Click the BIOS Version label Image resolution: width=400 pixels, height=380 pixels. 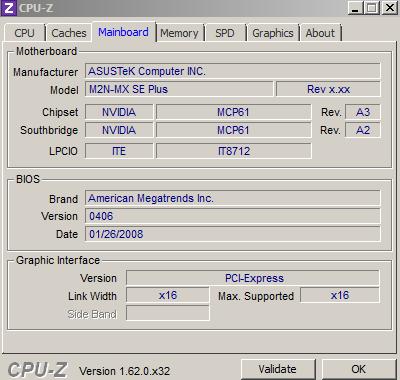coord(60,216)
